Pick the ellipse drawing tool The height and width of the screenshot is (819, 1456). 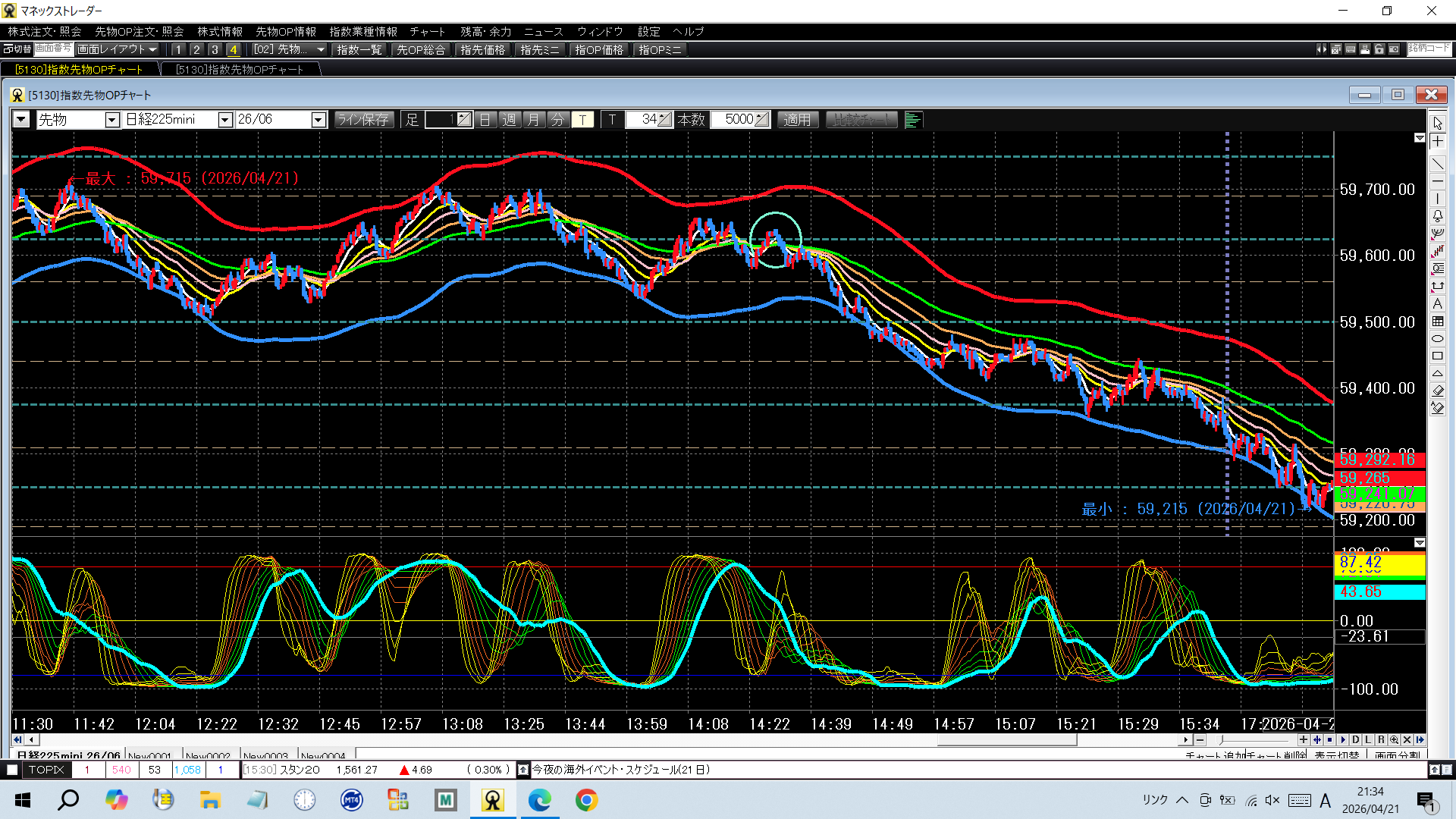1437,339
